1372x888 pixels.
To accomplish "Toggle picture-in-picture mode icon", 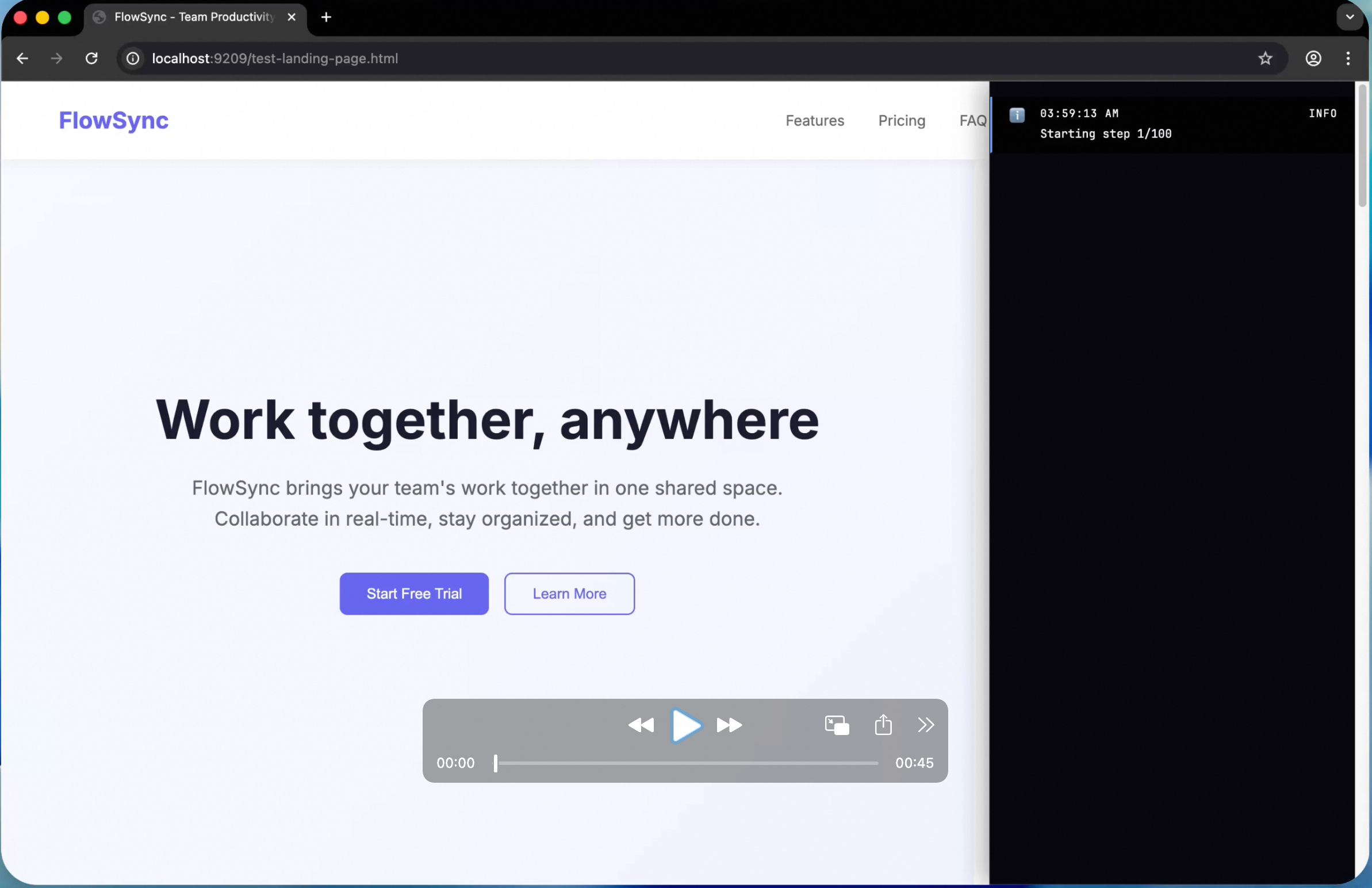I will coord(837,725).
